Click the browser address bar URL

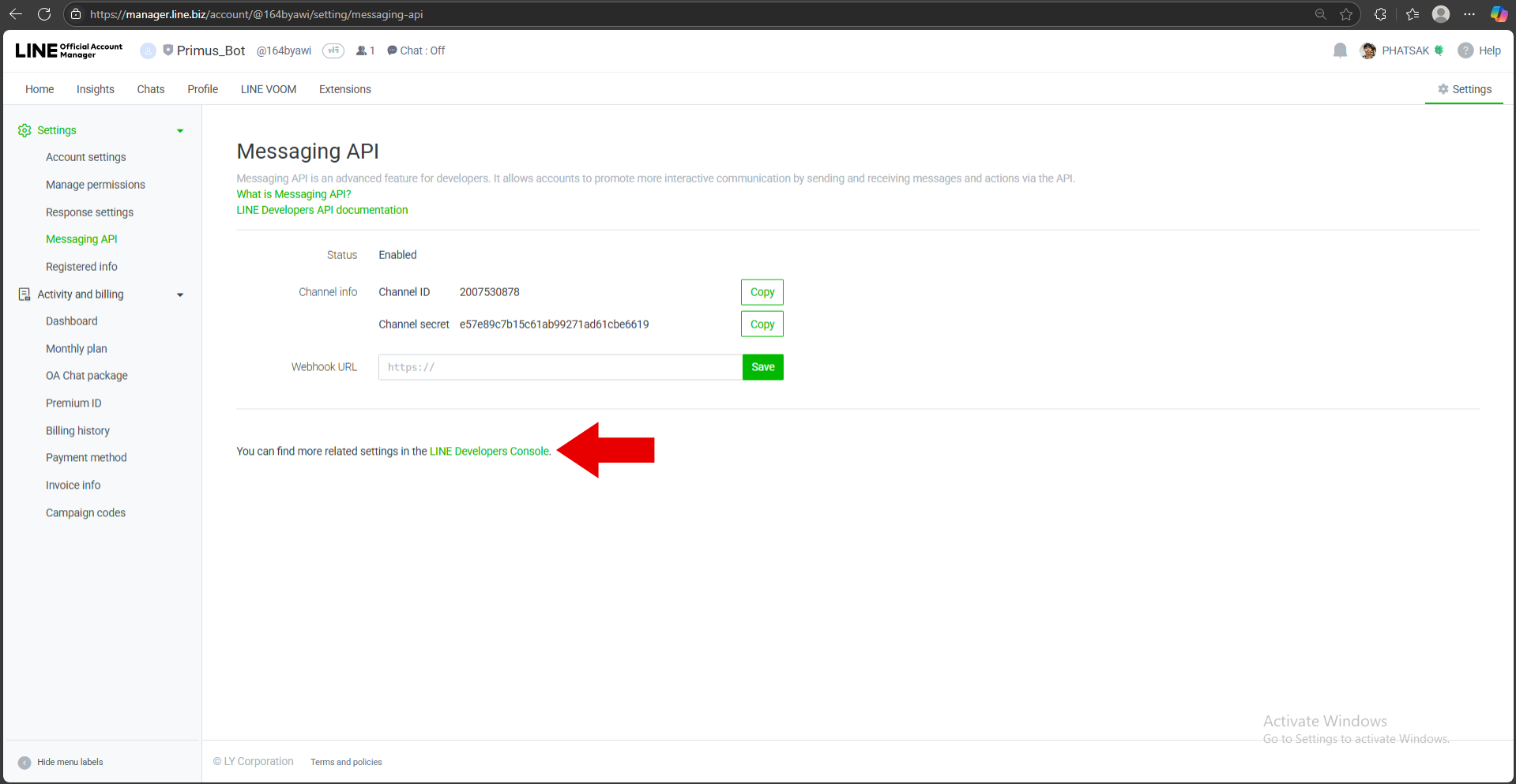[257, 14]
